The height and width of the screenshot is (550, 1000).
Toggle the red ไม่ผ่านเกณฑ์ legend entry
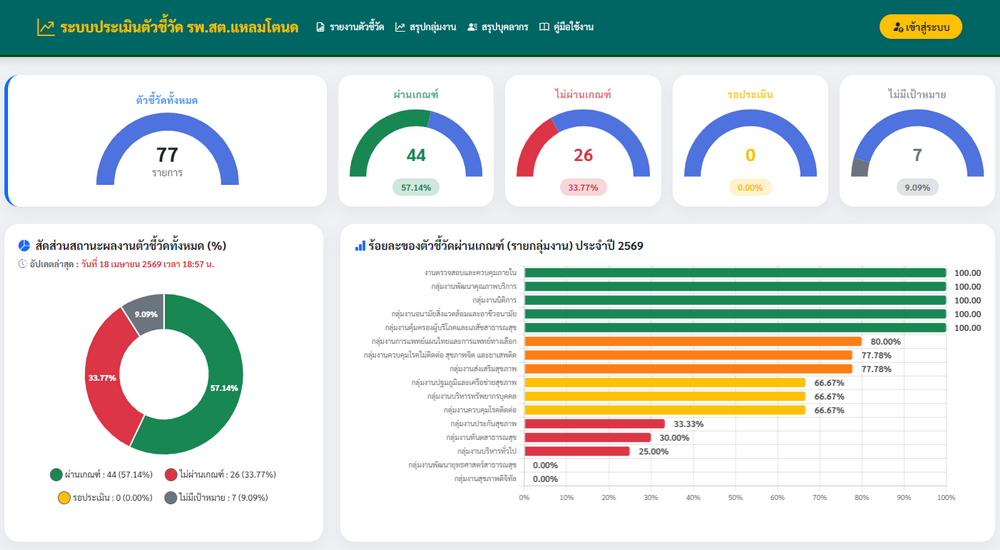click(220, 474)
